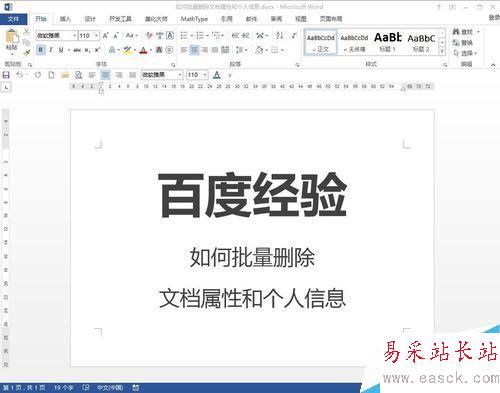The height and width of the screenshot is (393, 500).
Task: Click the proofing errors icon in status bar
Action: [86, 388]
